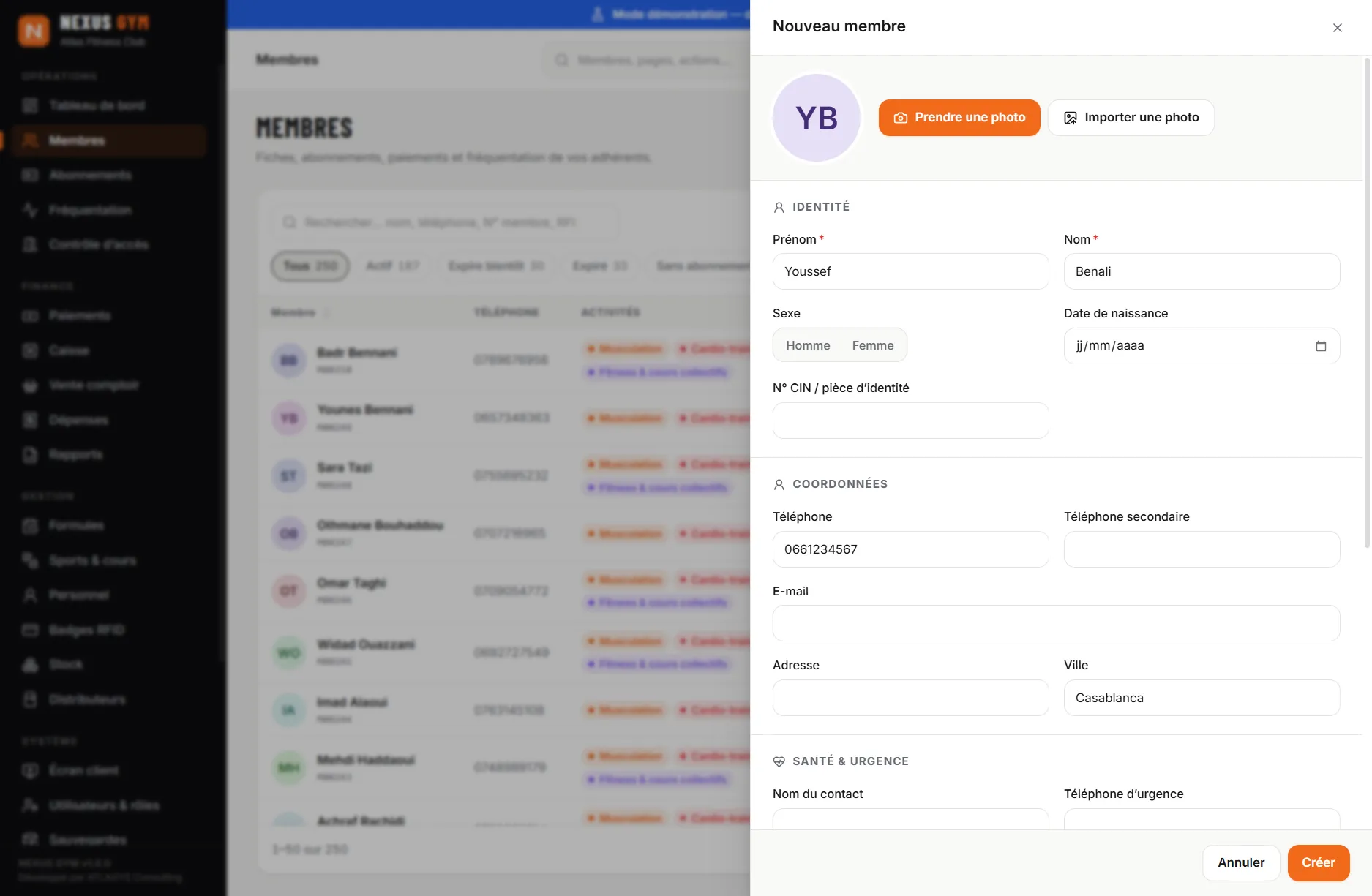1372x896 pixels.
Task: Click the Ville field containing Casablanca
Action: (x=1202, y=698)
